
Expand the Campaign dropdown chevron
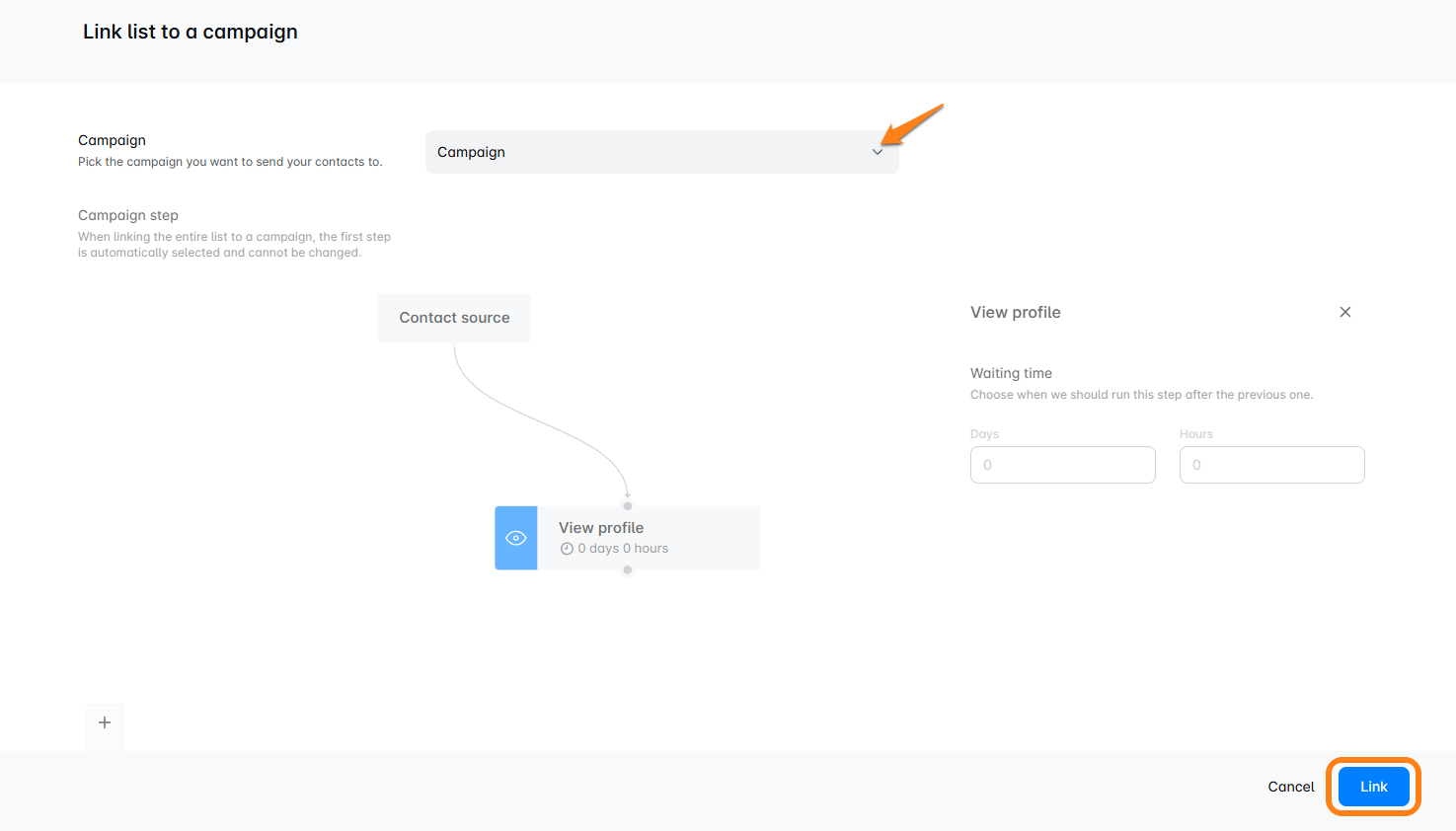(x=878, y=152)
